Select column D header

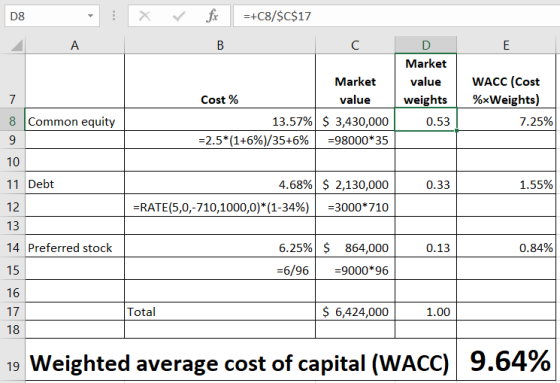tap(426, 45)
